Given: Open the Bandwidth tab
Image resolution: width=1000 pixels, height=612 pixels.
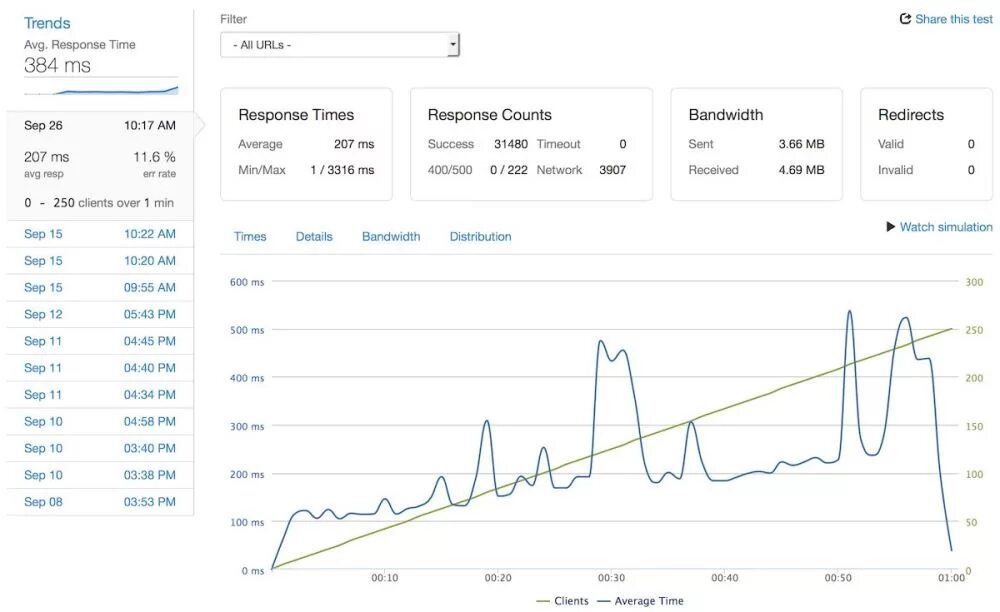Looking at the screenshot, I should (x=391, y=237).
